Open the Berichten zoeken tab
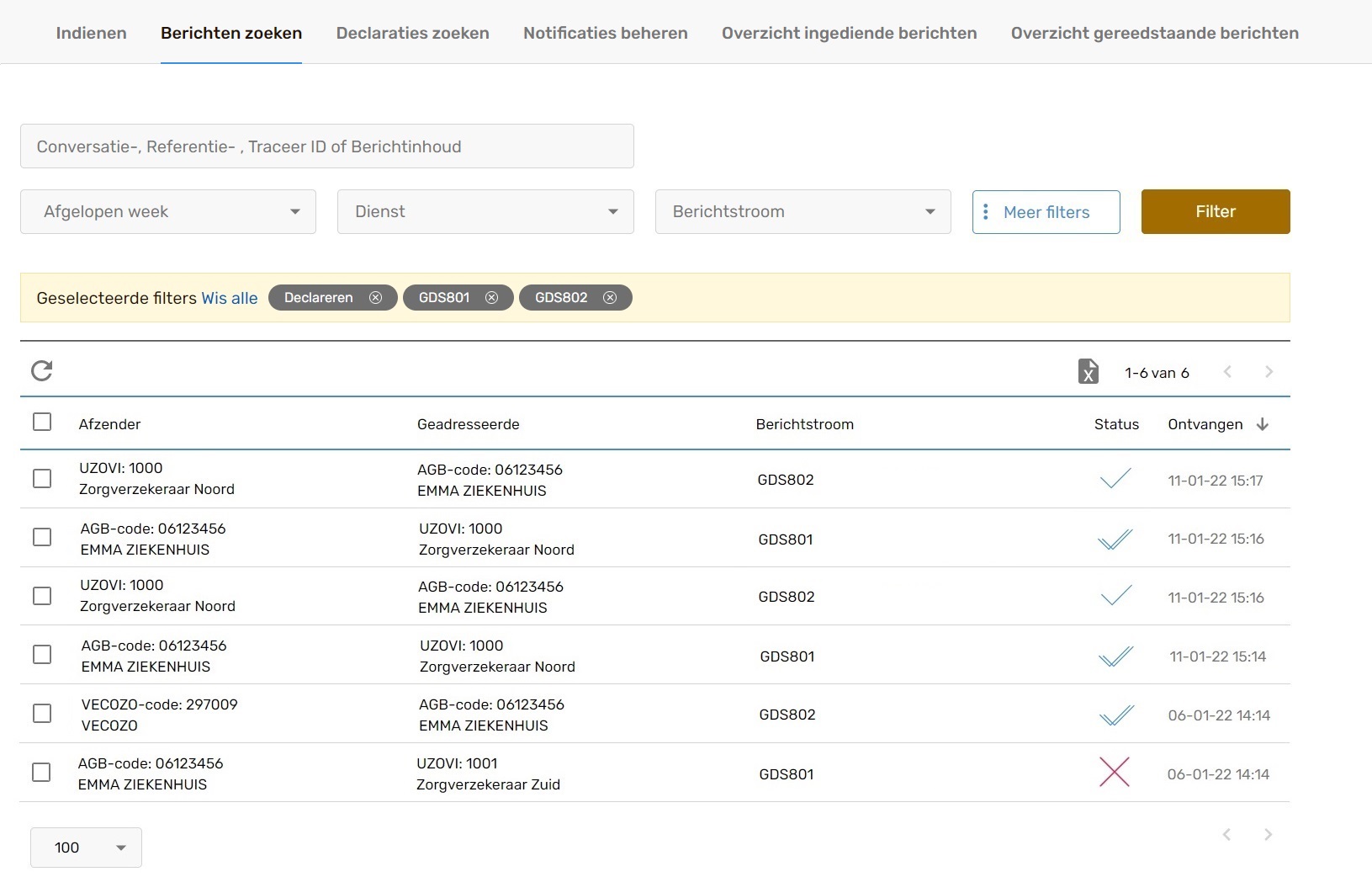Screen dimensions: 1372x893 pos(231,33)
